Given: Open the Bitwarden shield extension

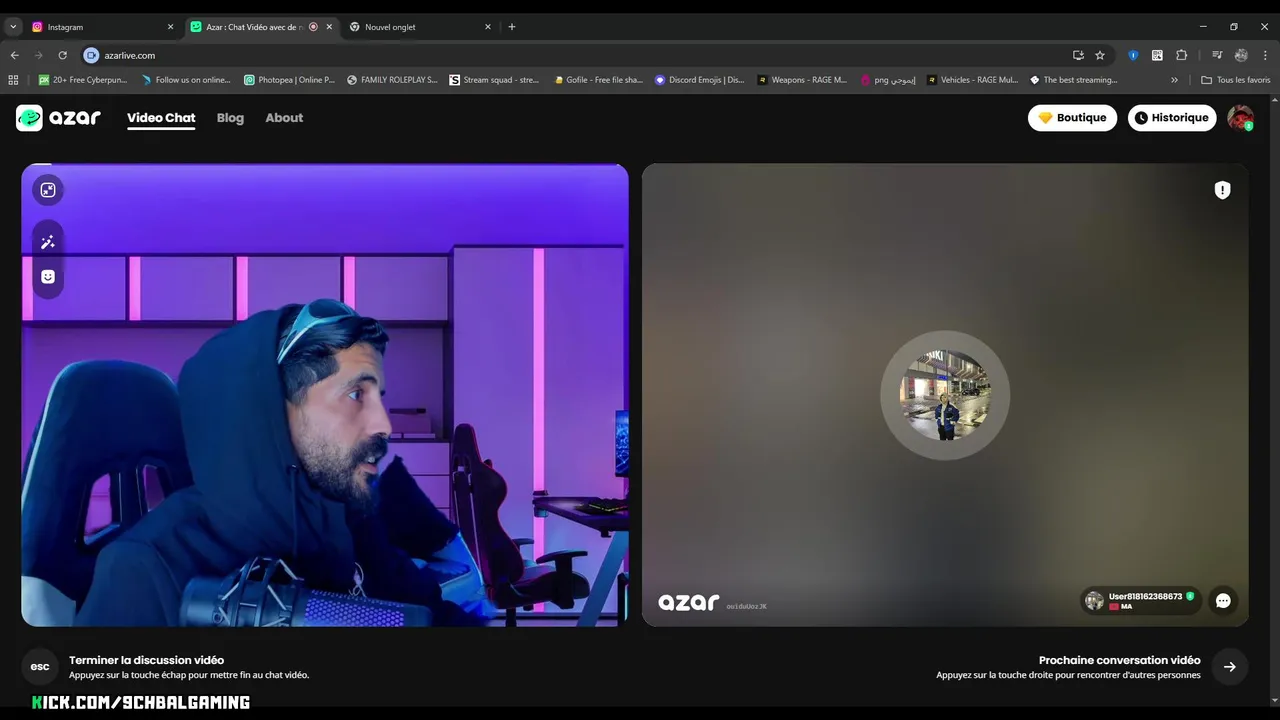Looking at the screenshot, I should (x=1133, y=55).
